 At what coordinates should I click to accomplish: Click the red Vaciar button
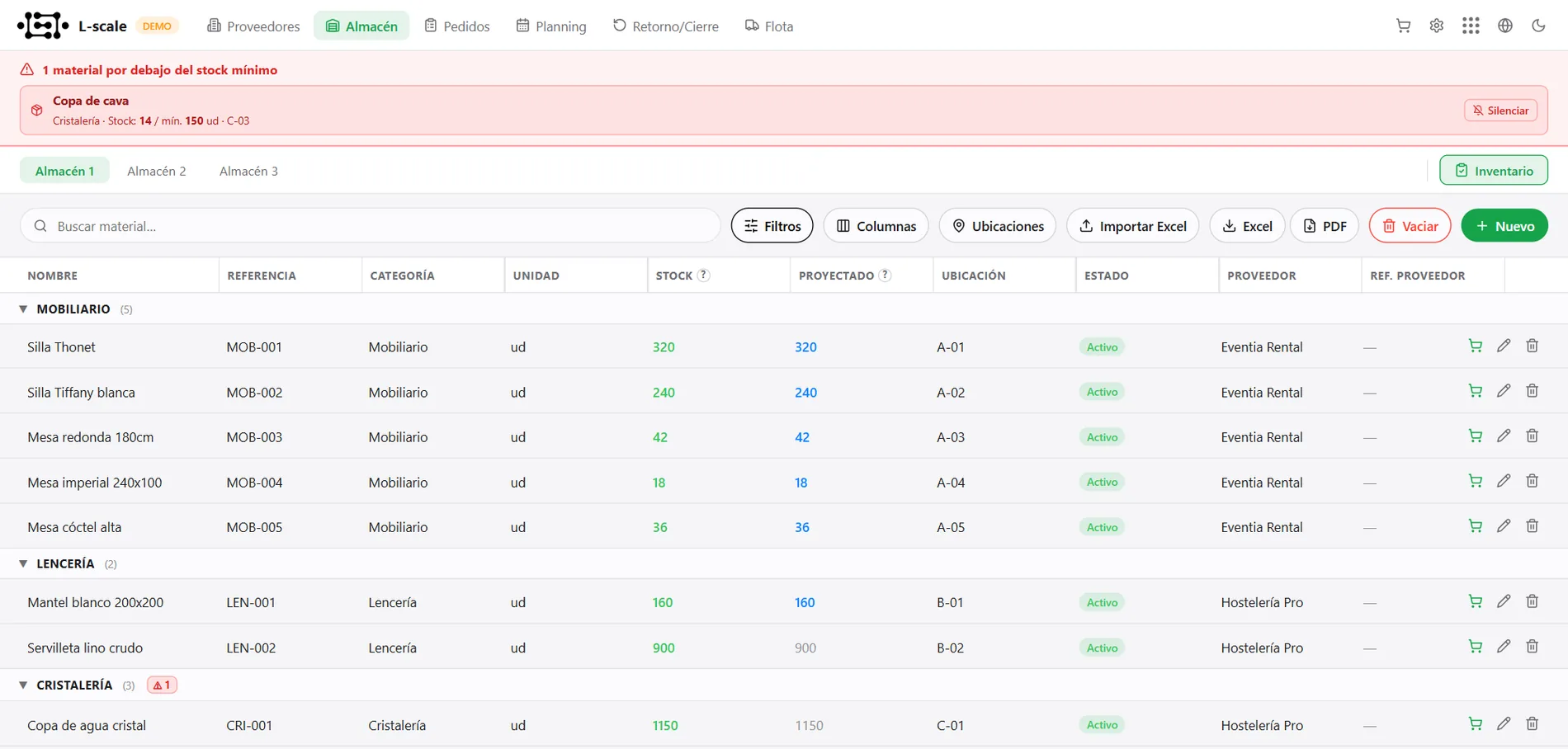(1410, 226)
